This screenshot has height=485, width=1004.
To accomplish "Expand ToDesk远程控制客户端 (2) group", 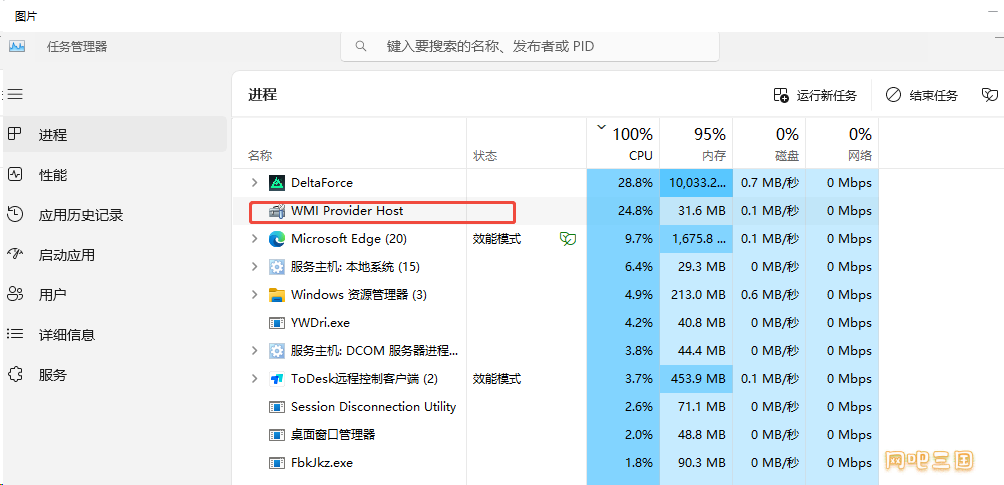I will [255, 379].
